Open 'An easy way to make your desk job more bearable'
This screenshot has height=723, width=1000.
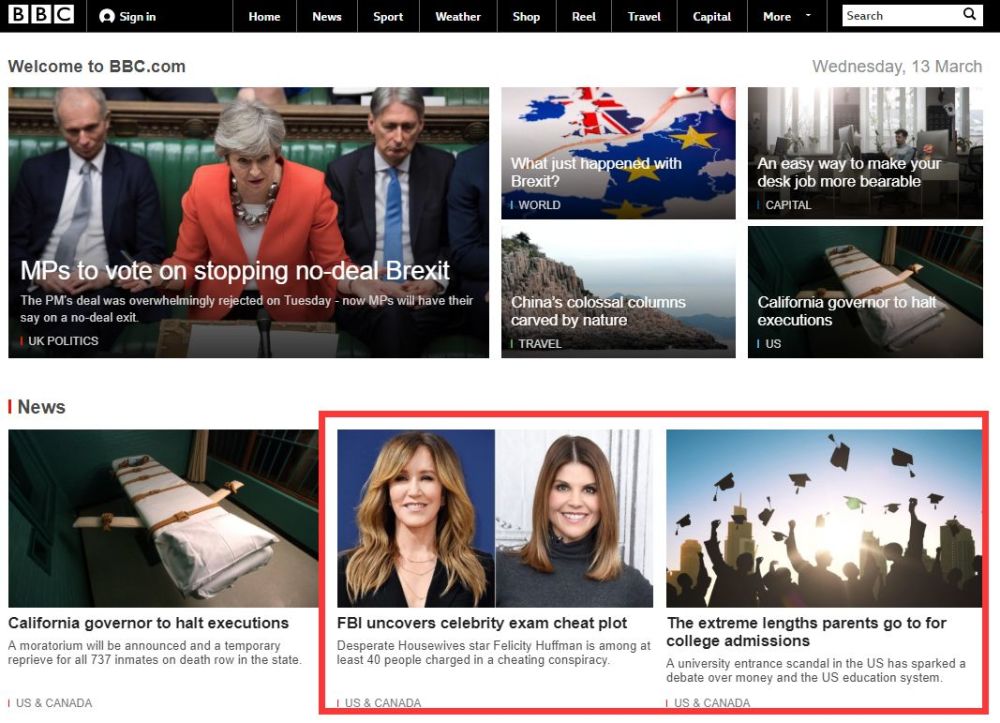(x=848, y=172)
